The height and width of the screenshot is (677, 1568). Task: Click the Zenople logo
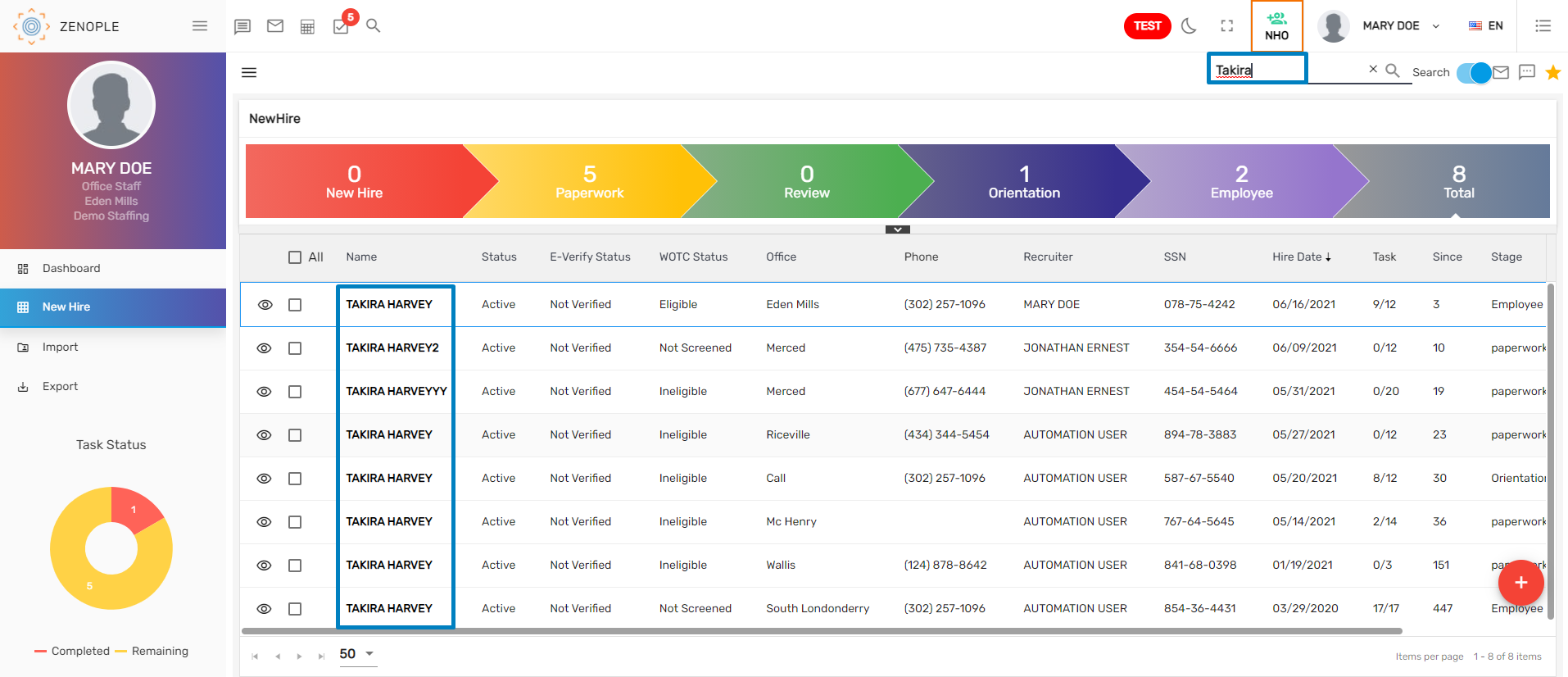[x=31, y=26]
